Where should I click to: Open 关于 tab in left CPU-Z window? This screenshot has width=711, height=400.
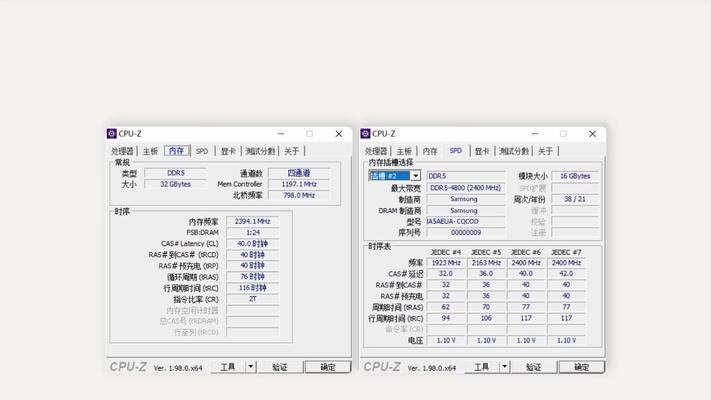pyautogui.click(x=291, y=151)
